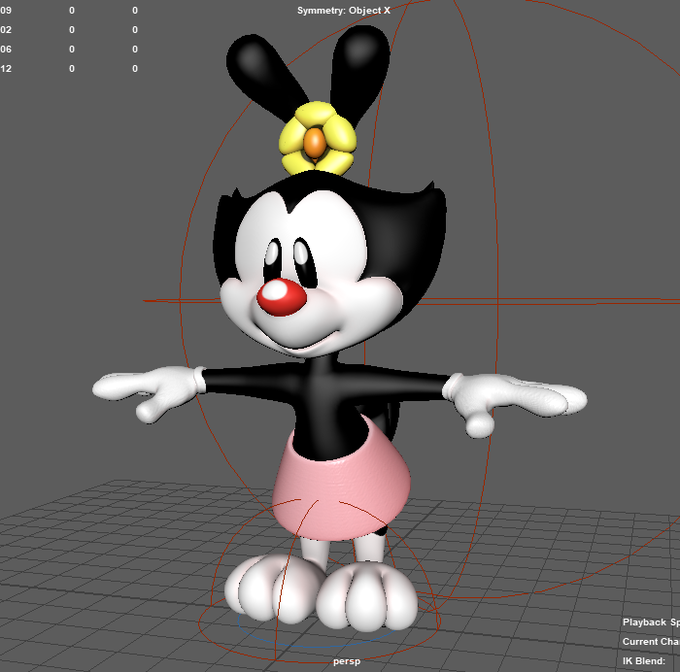Click the "persp" camera name label
Screen dimensions: 680x672
tap(347, 662)
